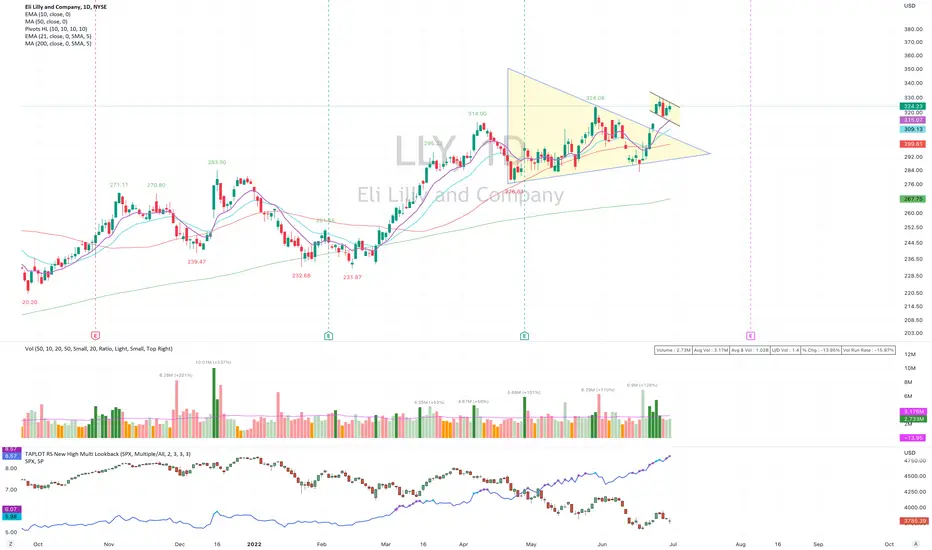
Task: Click the Oct label at left of time axis
Action: pos(38,544)
